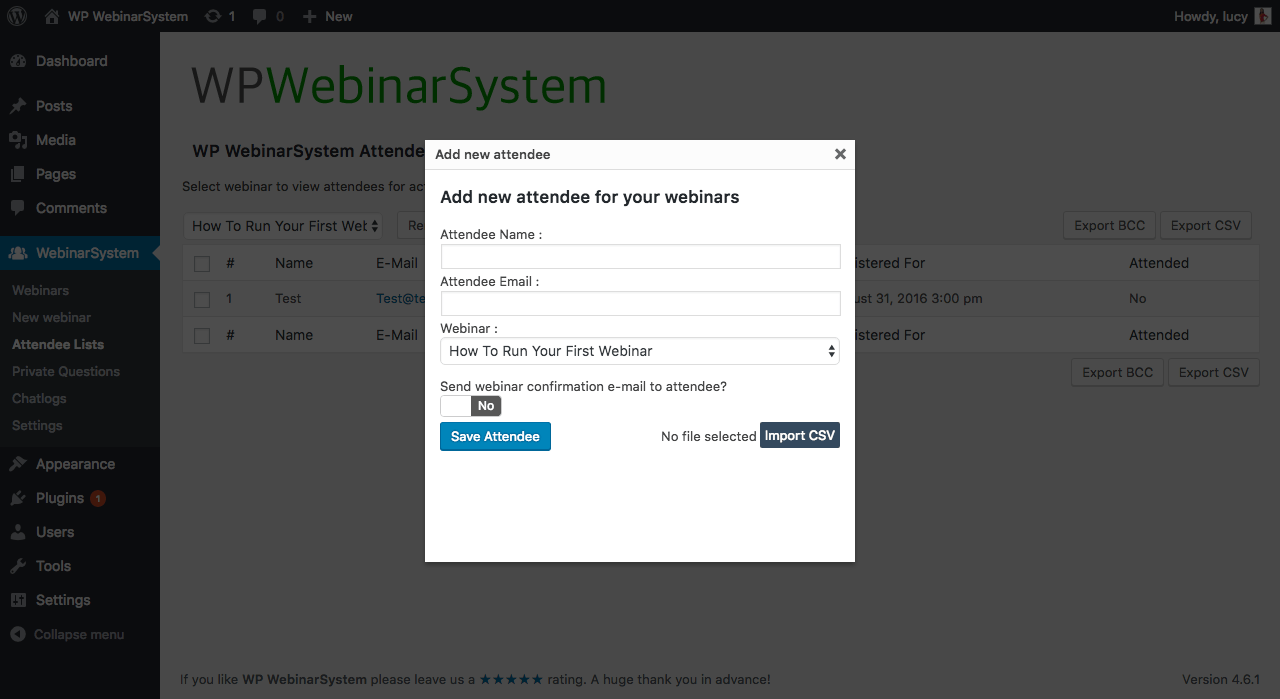The height and width of the screenshot is (699, 1280).
Task: Click the Import CSV button
Action: click(800, 435)
